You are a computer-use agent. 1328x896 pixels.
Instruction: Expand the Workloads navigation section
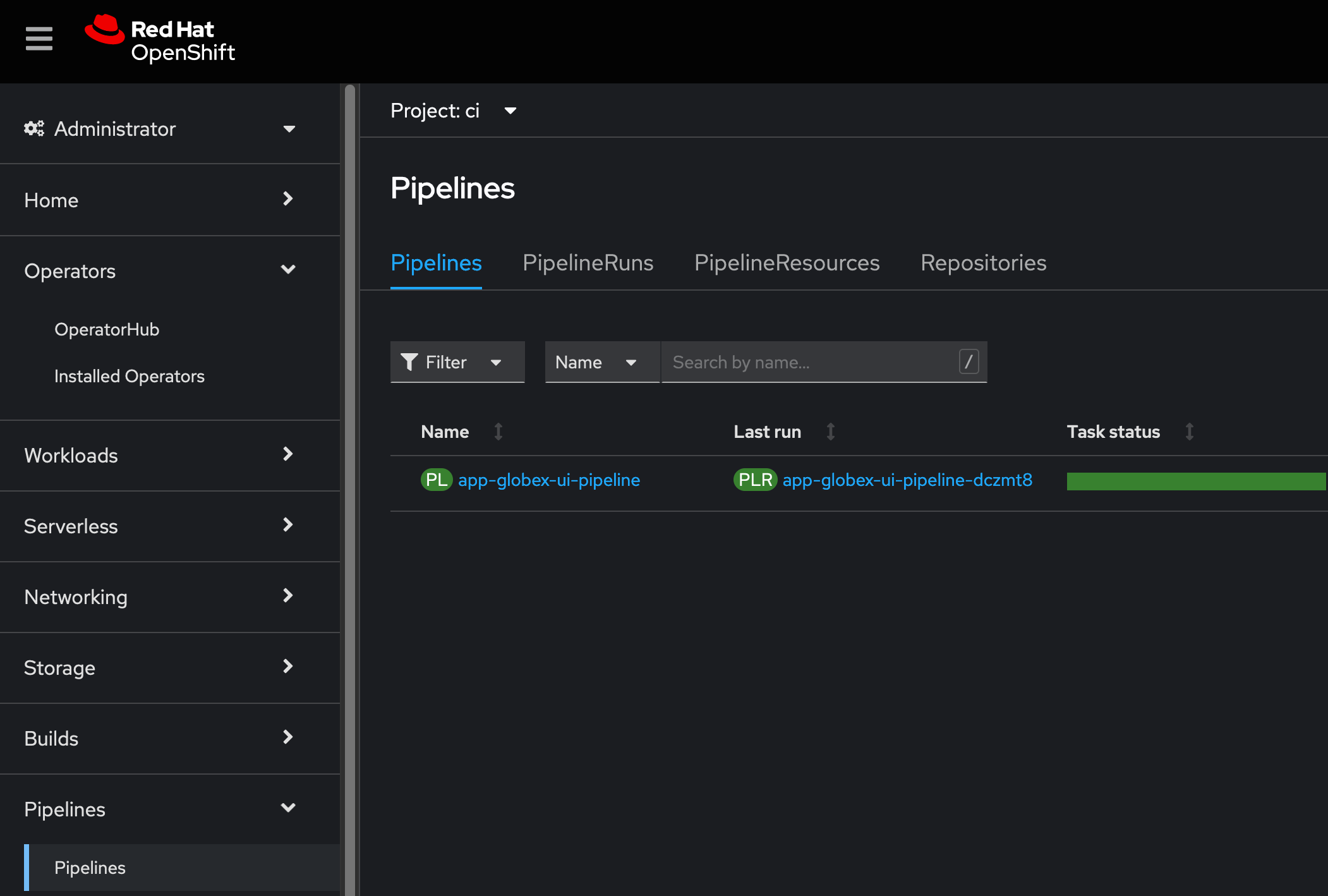click(x=160, y=455)
